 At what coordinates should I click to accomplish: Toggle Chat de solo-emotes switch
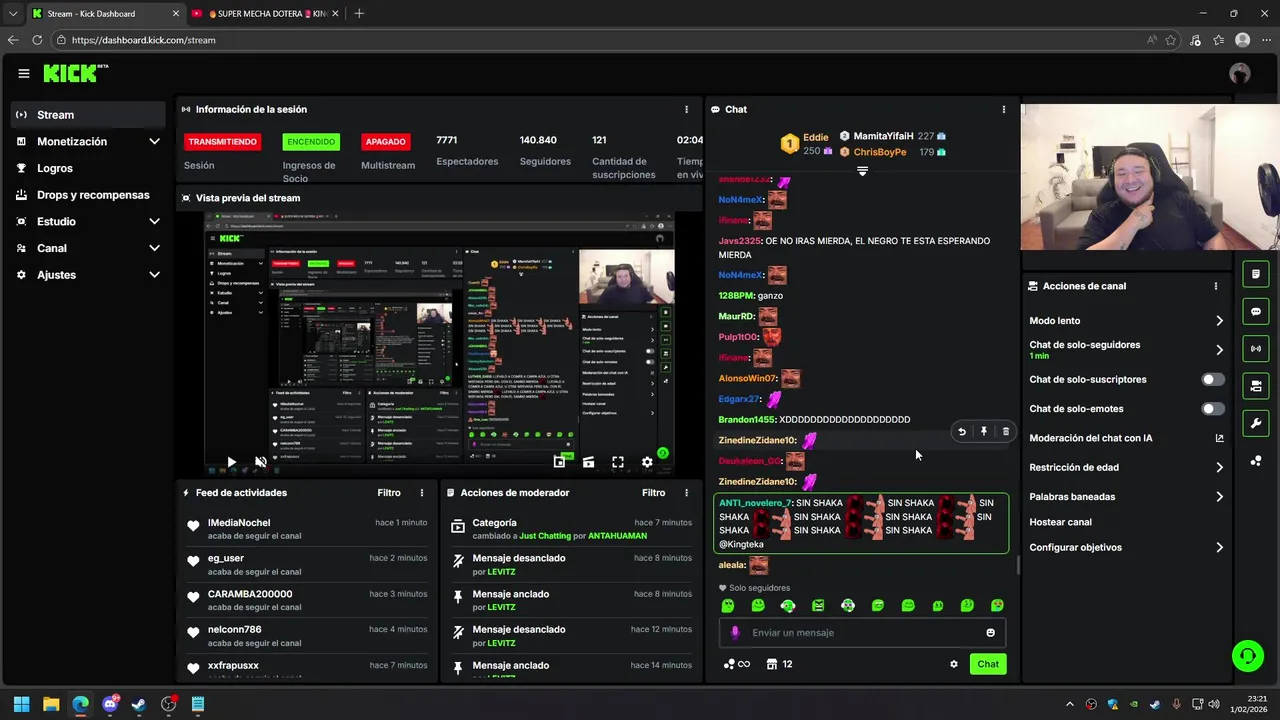(1213, 409)
